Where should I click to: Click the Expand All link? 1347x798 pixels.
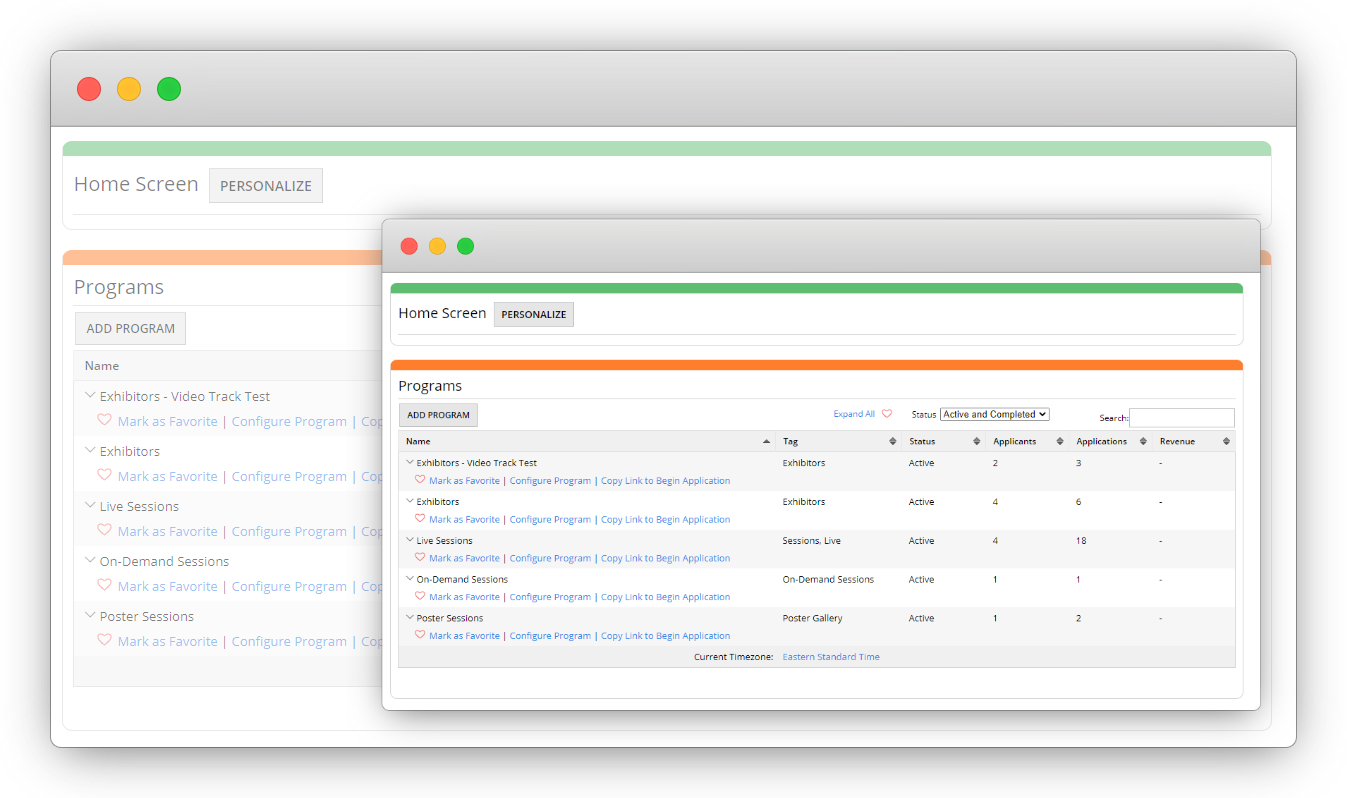click(x=855, y=413)
